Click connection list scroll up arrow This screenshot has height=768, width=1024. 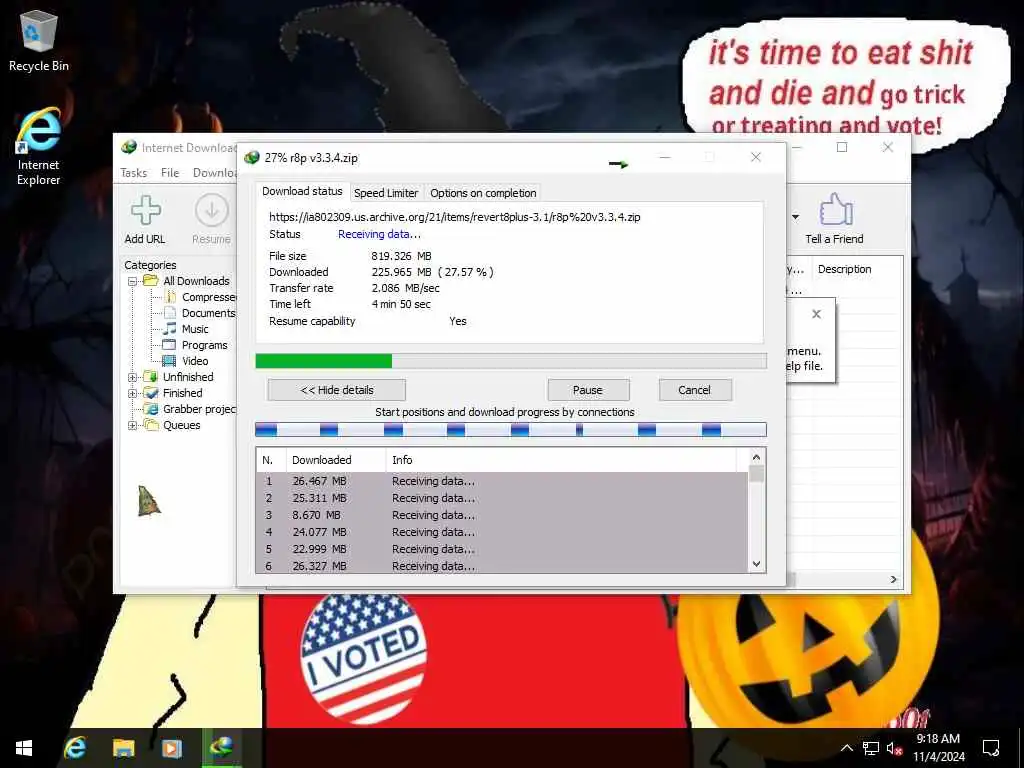click(x=756, y=457)
